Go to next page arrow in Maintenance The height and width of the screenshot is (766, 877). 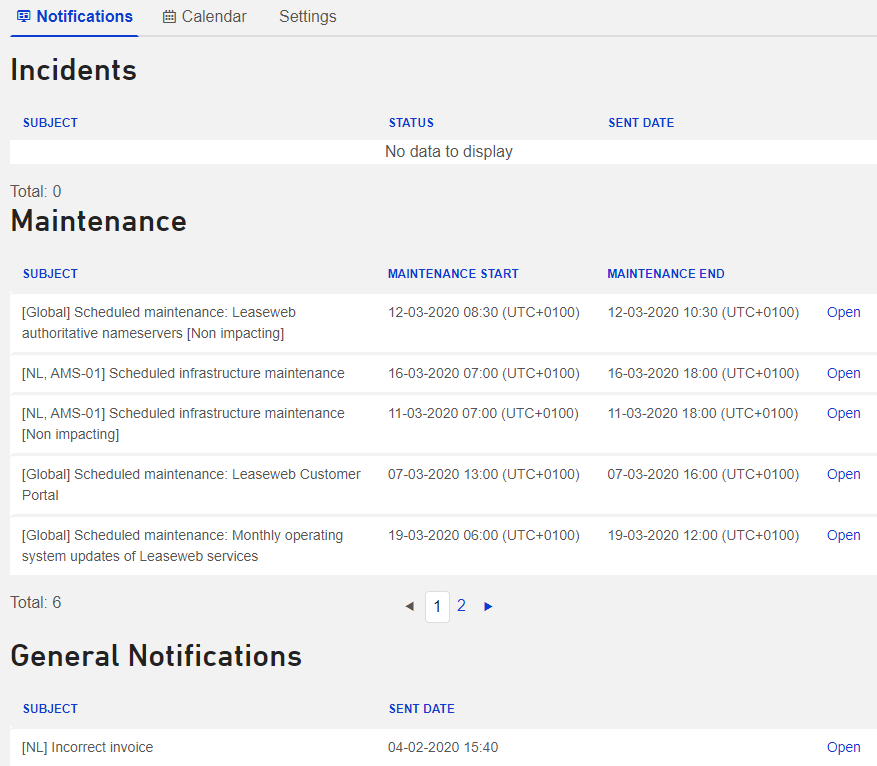point(488,606)
